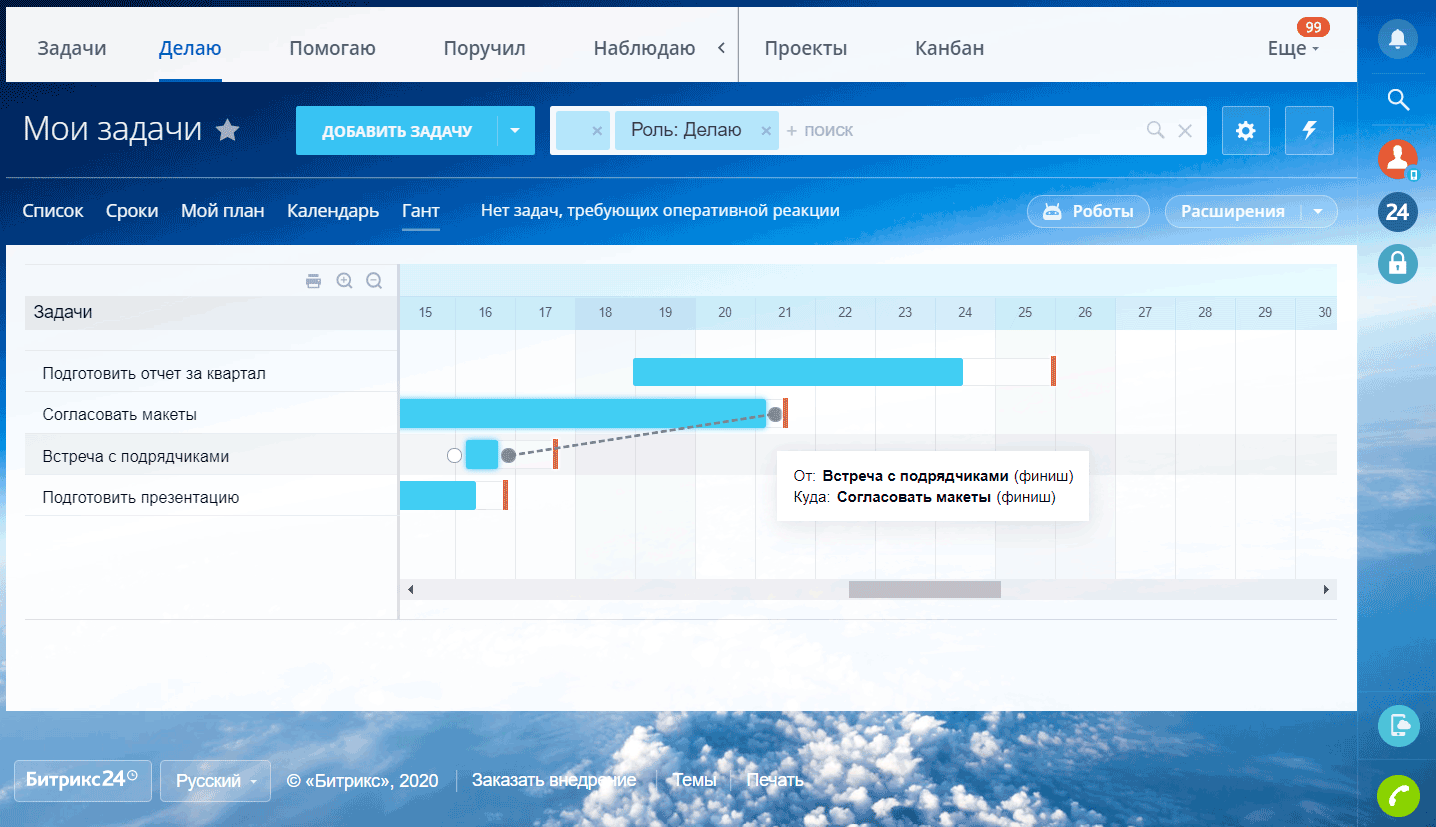Screen dimensions: 1436x827
Task: Switch to the Канбан tab
Action: 949,48
